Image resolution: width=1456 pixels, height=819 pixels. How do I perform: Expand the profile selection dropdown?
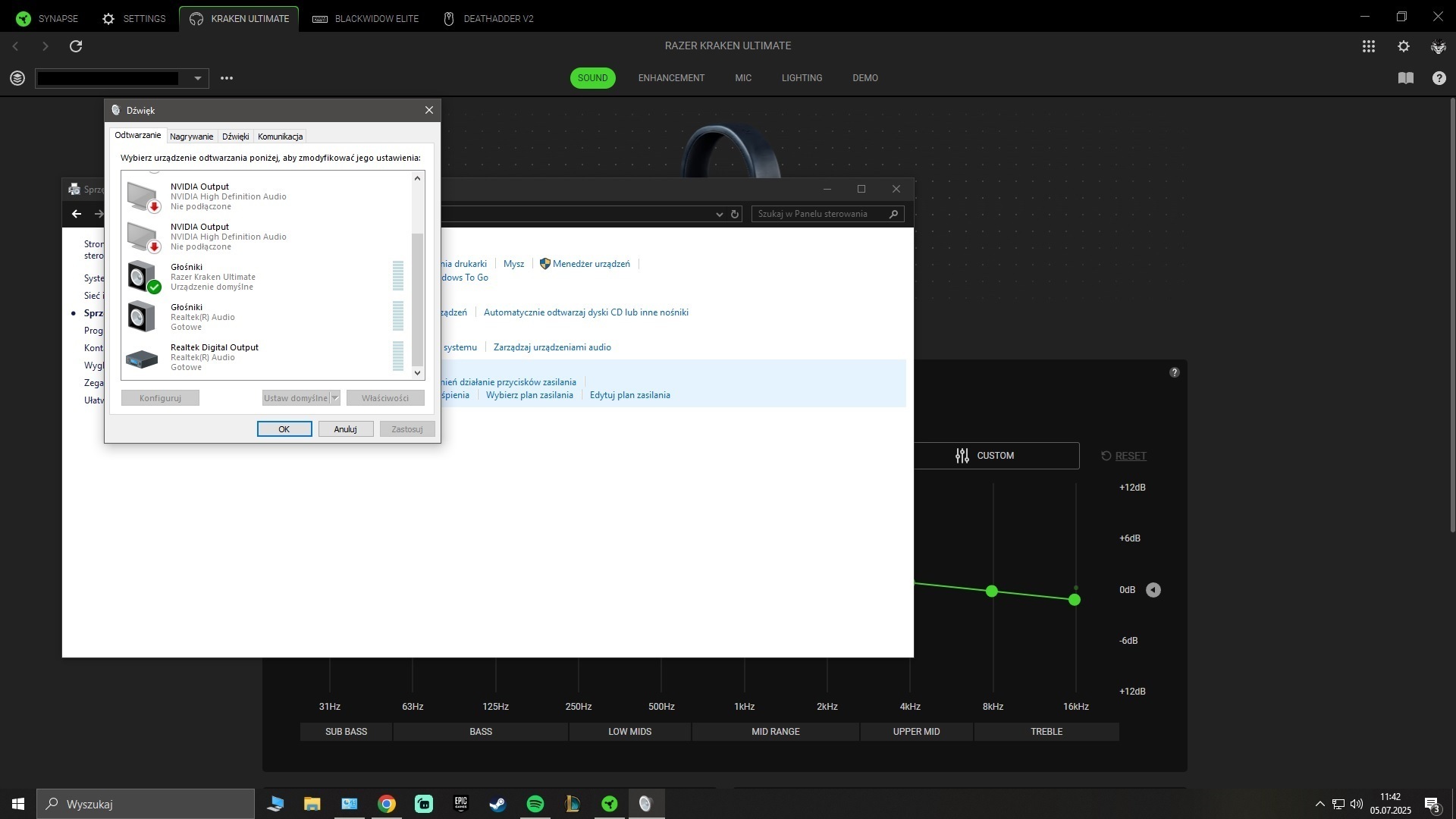click(198, 78)
